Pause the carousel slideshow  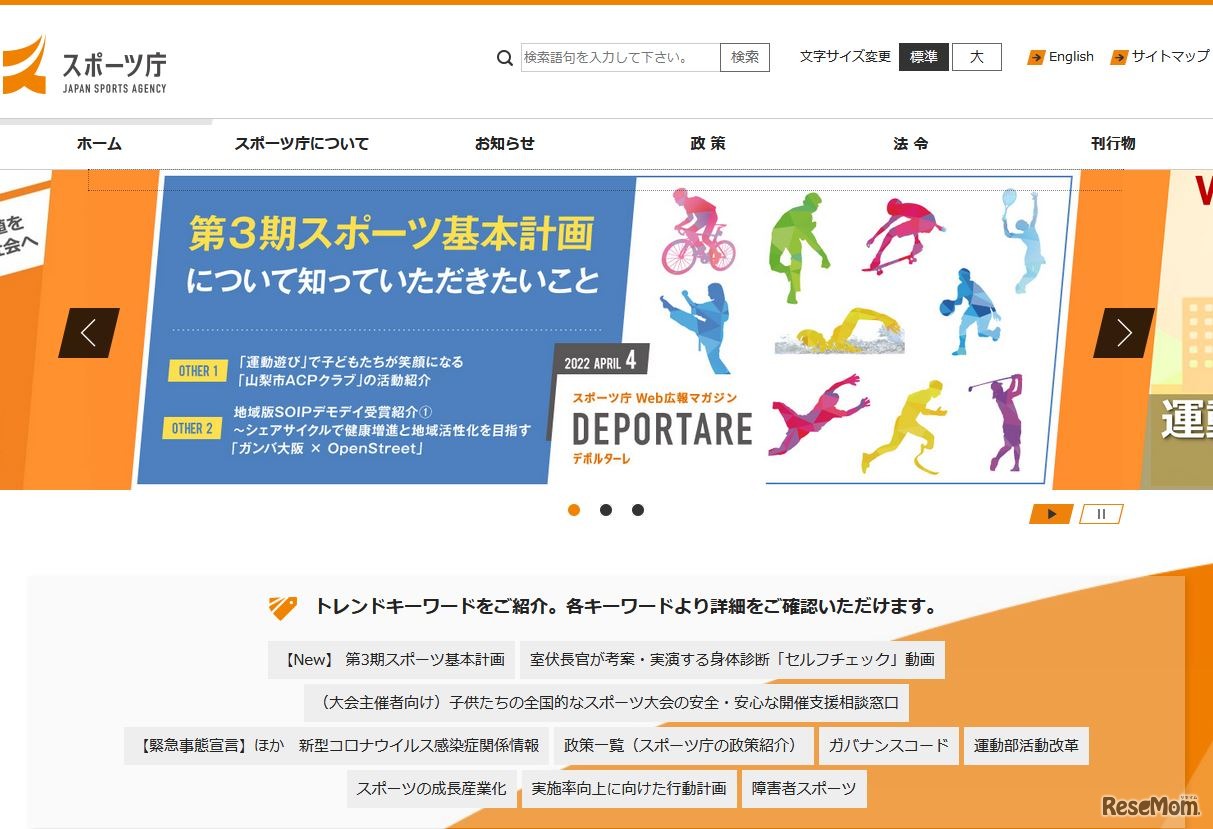[x=1100, y=513]
